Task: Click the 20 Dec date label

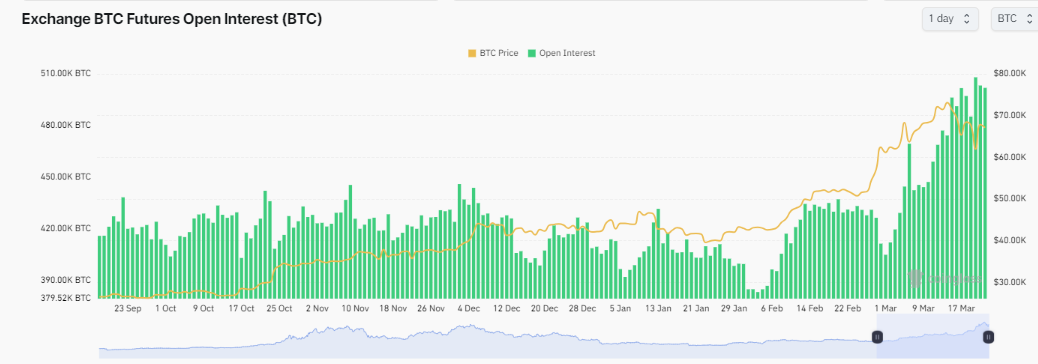Action: coord(545,308)
